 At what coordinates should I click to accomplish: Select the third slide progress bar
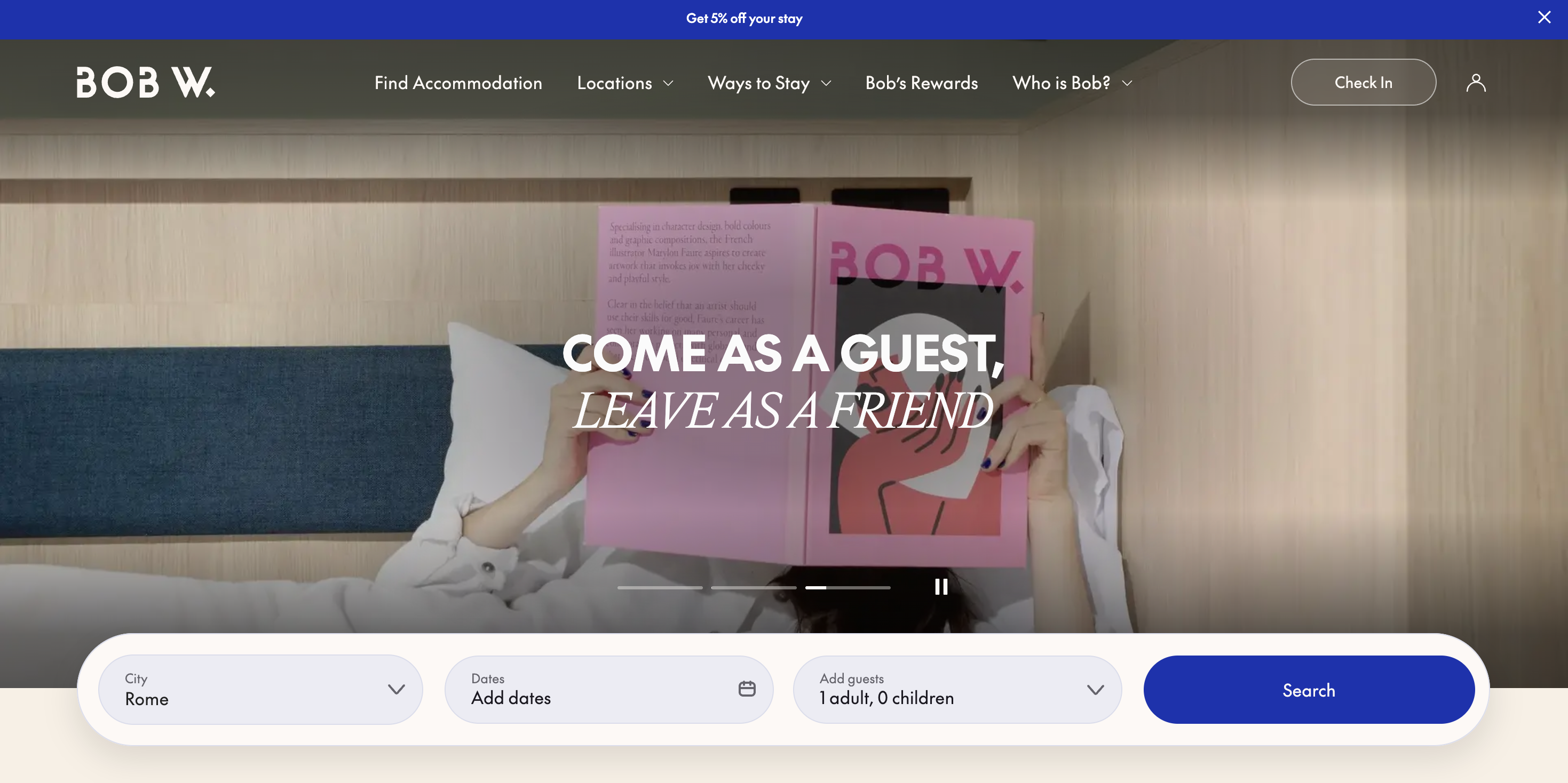coord(848,588)
